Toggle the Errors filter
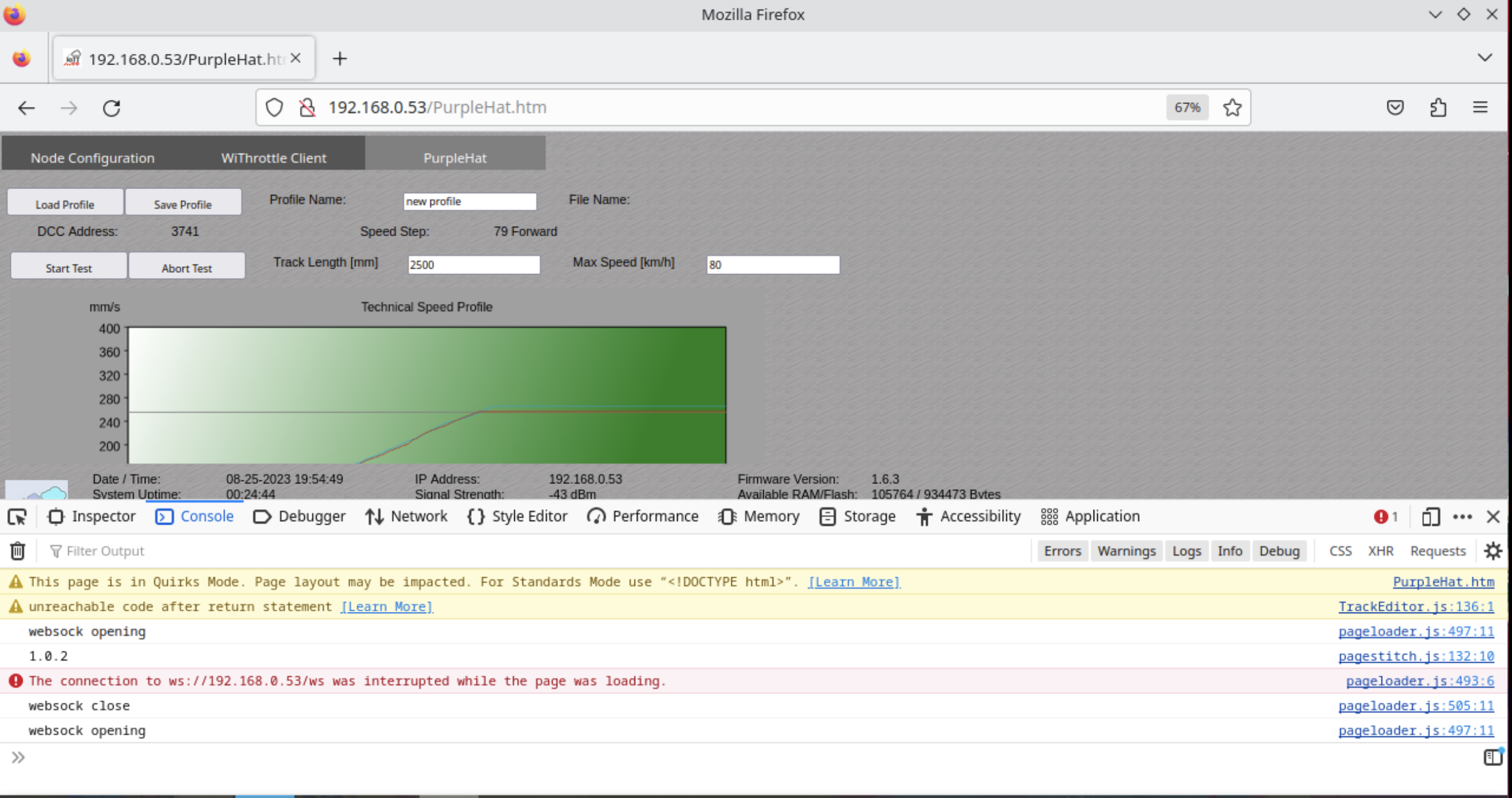1512x798 pixels. [1062, 551]
